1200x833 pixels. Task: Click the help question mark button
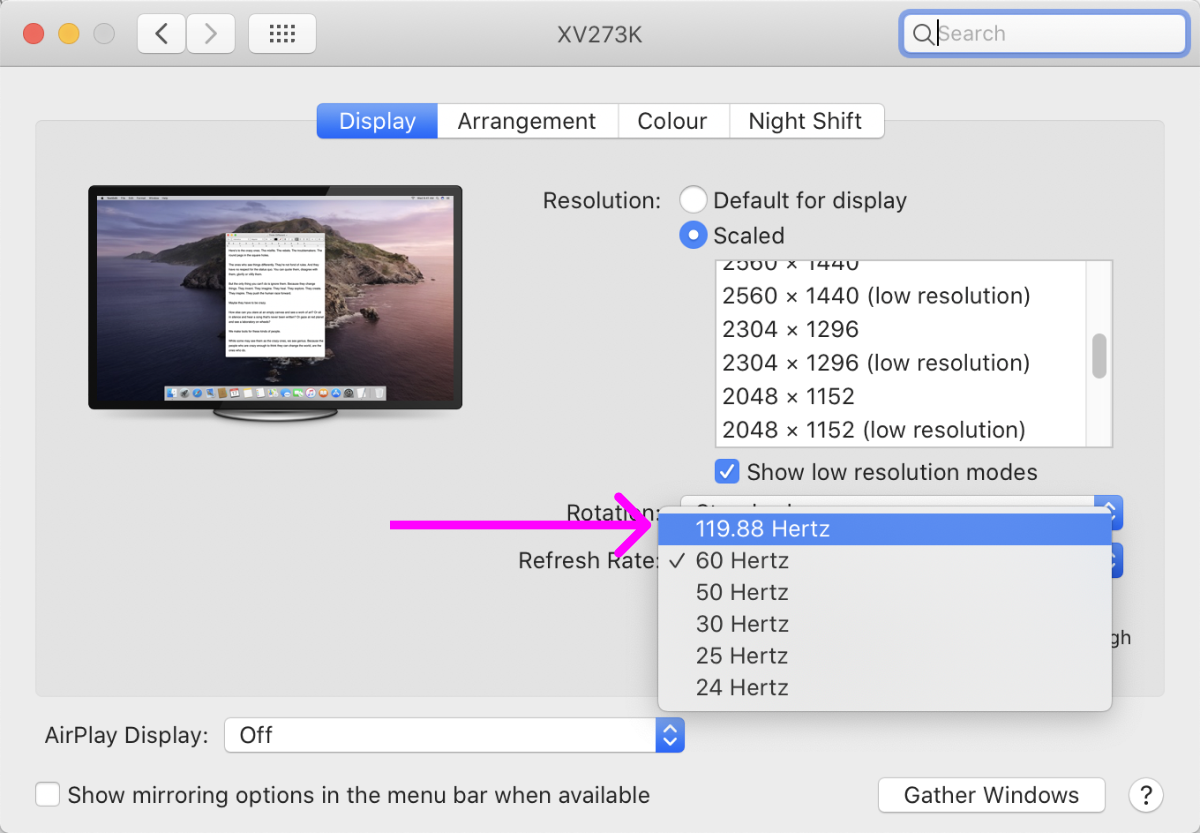pos(1145,795)
